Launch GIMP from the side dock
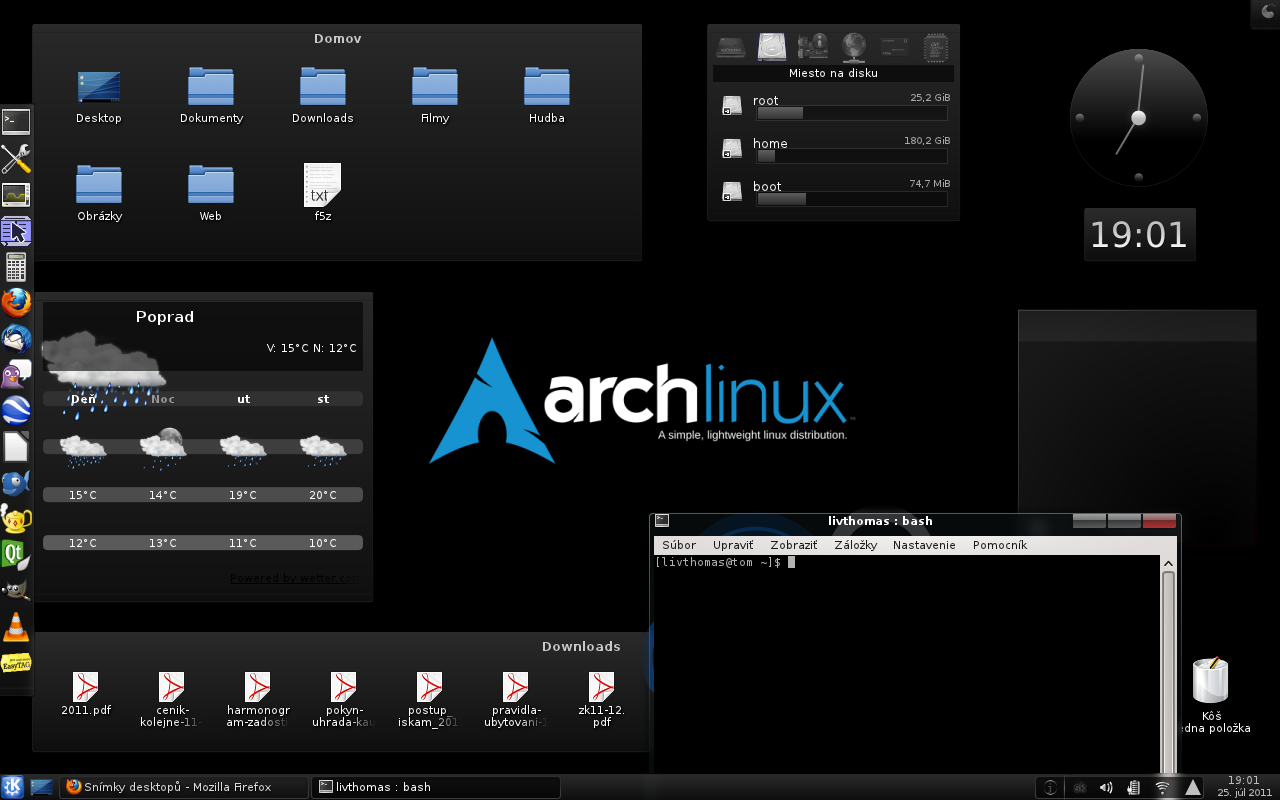 click(x=16, y=591)
